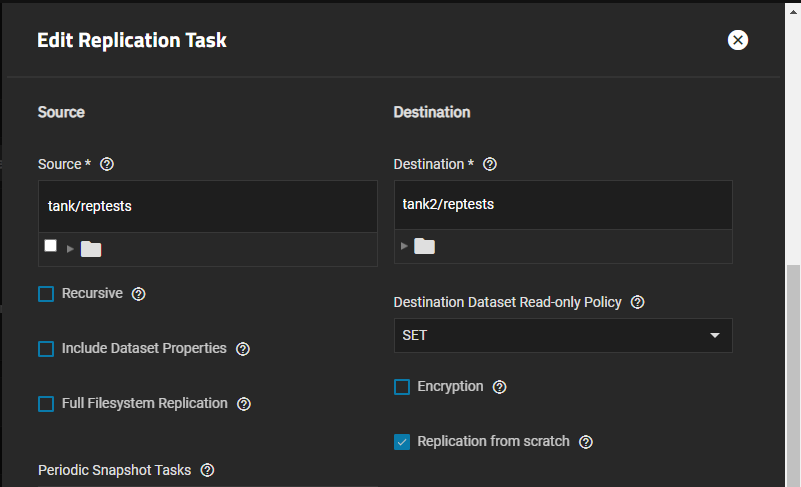Show help tooltip for Encryption
This screenshot has height=487, width=801.
click(x=500, y=387)
